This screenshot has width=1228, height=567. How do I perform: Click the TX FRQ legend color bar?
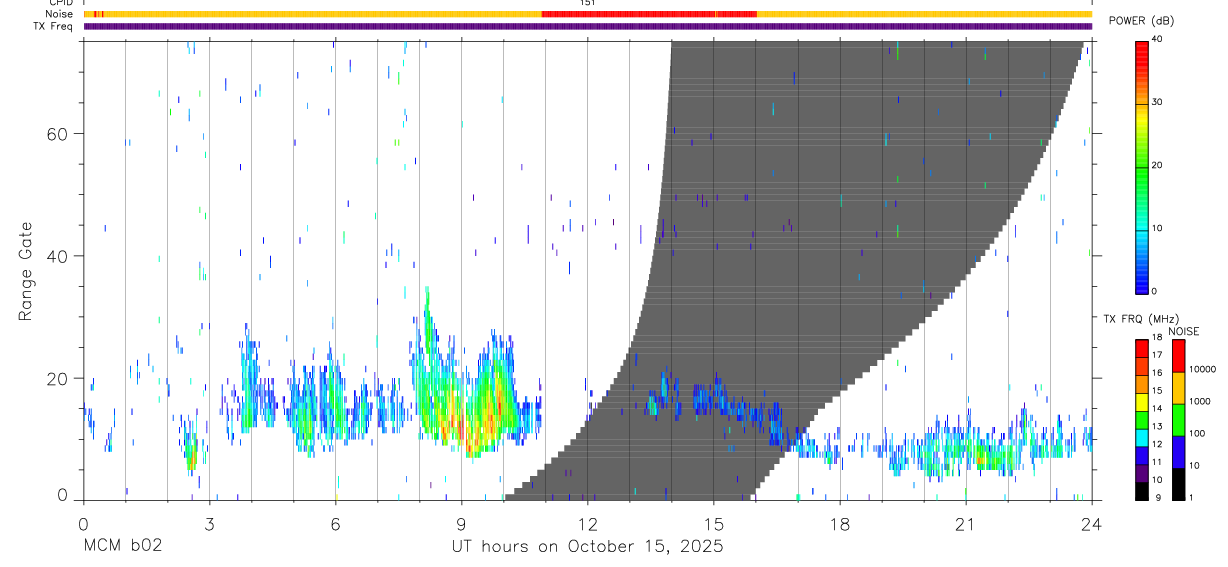pyautogui.click(x=1141, y=419)
